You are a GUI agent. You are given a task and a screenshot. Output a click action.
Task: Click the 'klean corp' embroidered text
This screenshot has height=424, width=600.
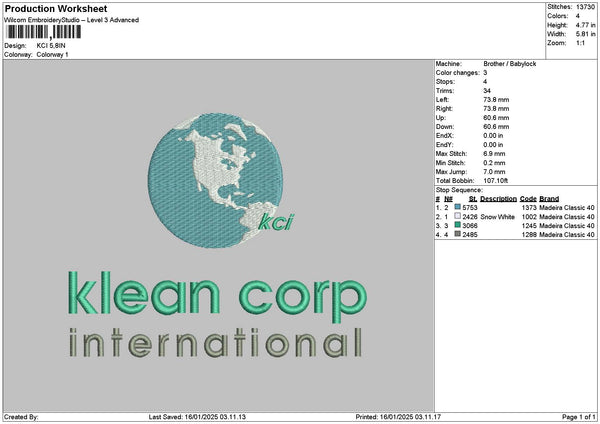tap(217, 297)
